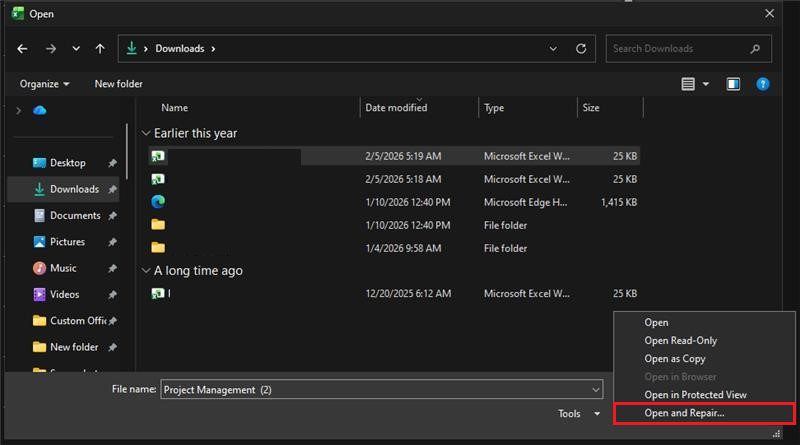Toggle the preview pane
800x445 pixels.
(733, 84)
